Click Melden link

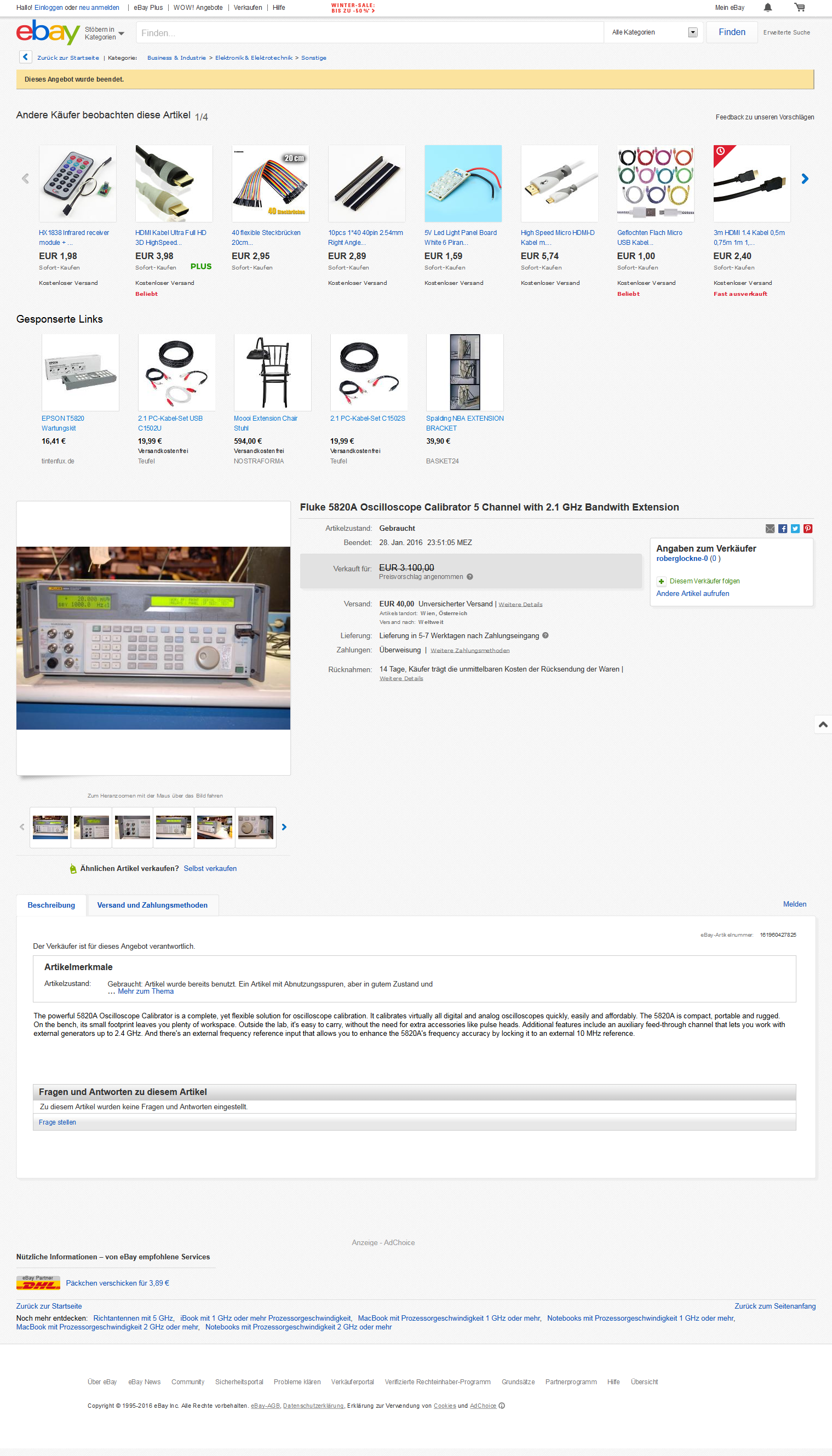[x=794, y=904]
